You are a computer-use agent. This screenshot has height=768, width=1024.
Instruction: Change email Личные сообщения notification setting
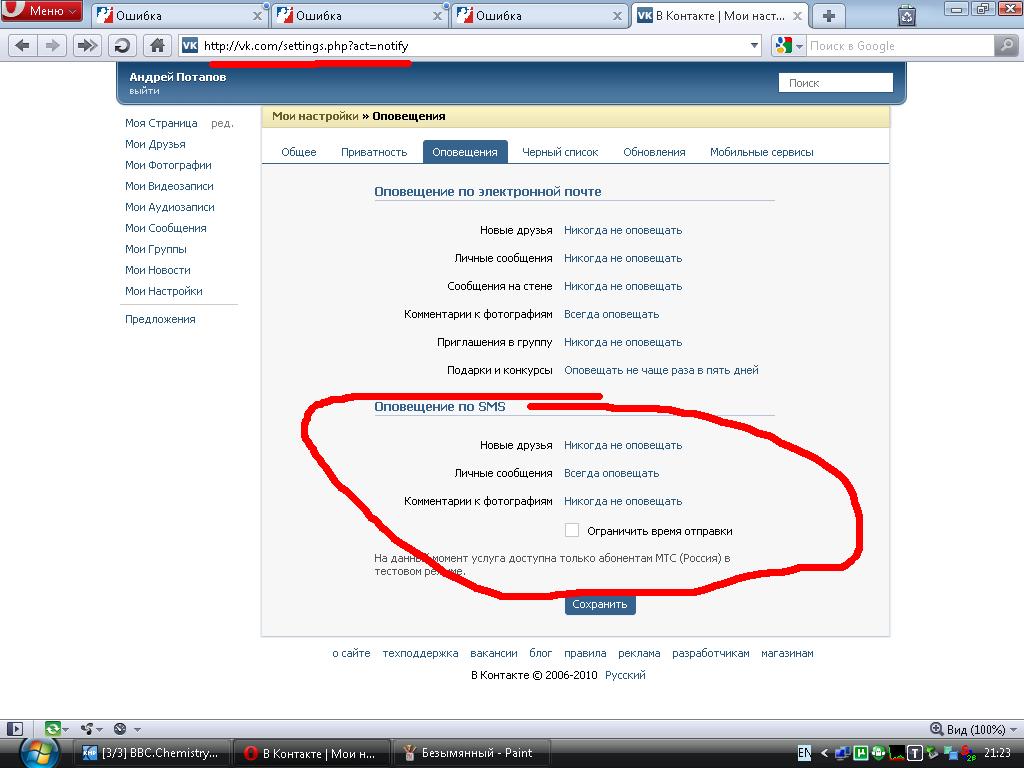point(623,258)
